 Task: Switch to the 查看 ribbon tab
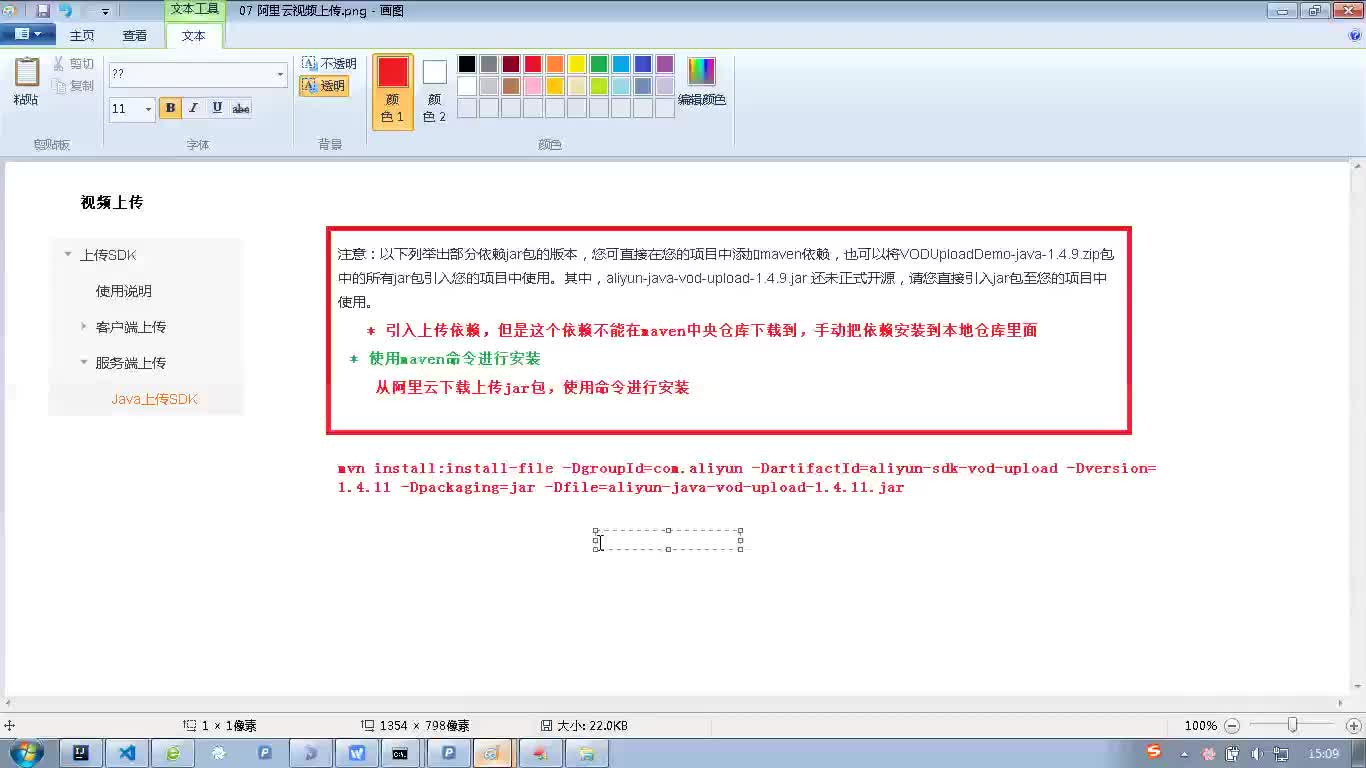coord(135,35)
